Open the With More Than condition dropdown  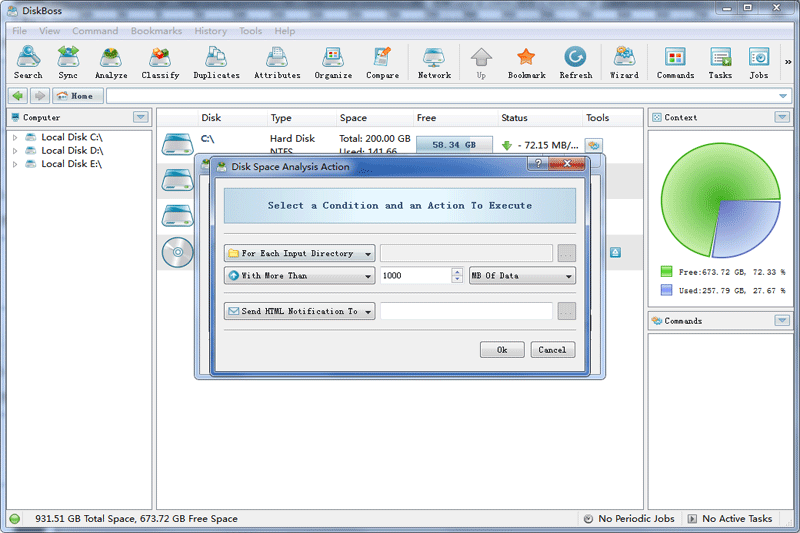click(x=300, y=276)
